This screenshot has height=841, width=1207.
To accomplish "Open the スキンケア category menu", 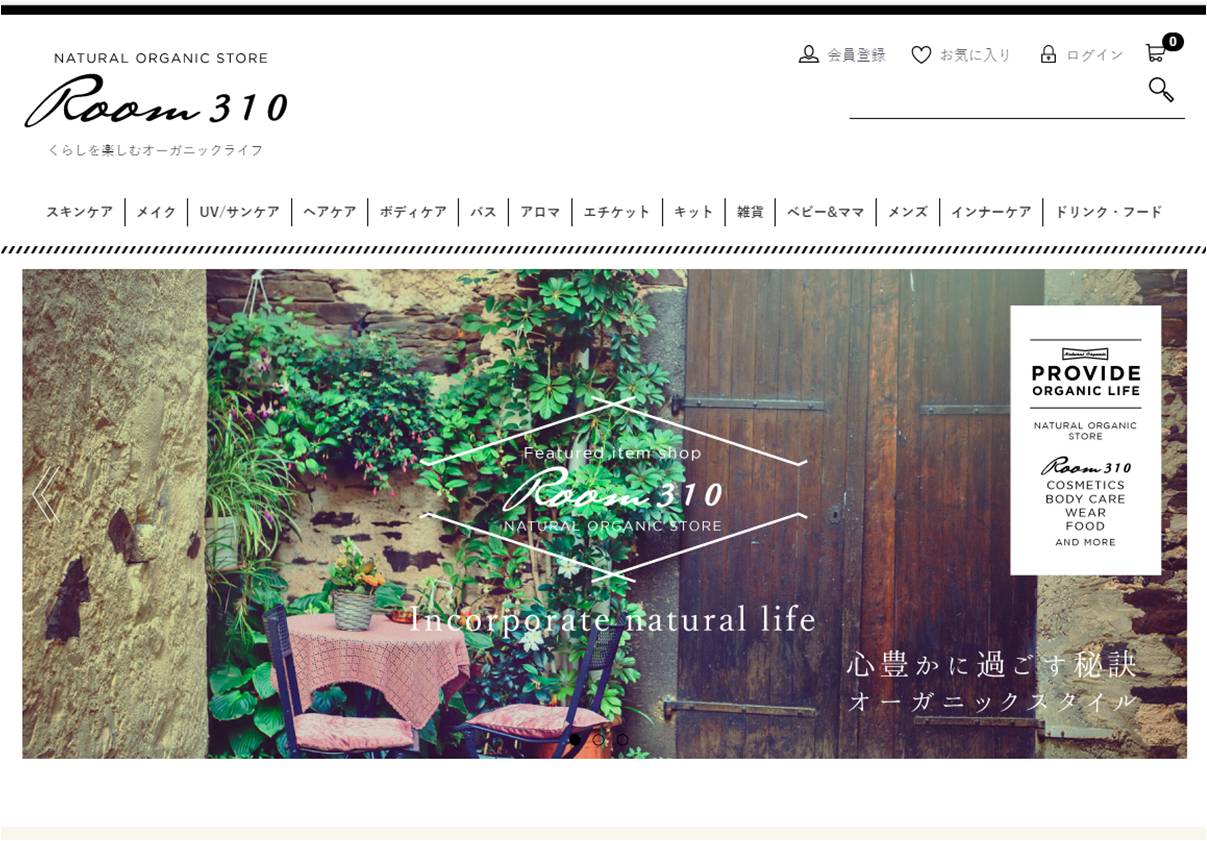I will coord(79,212).
